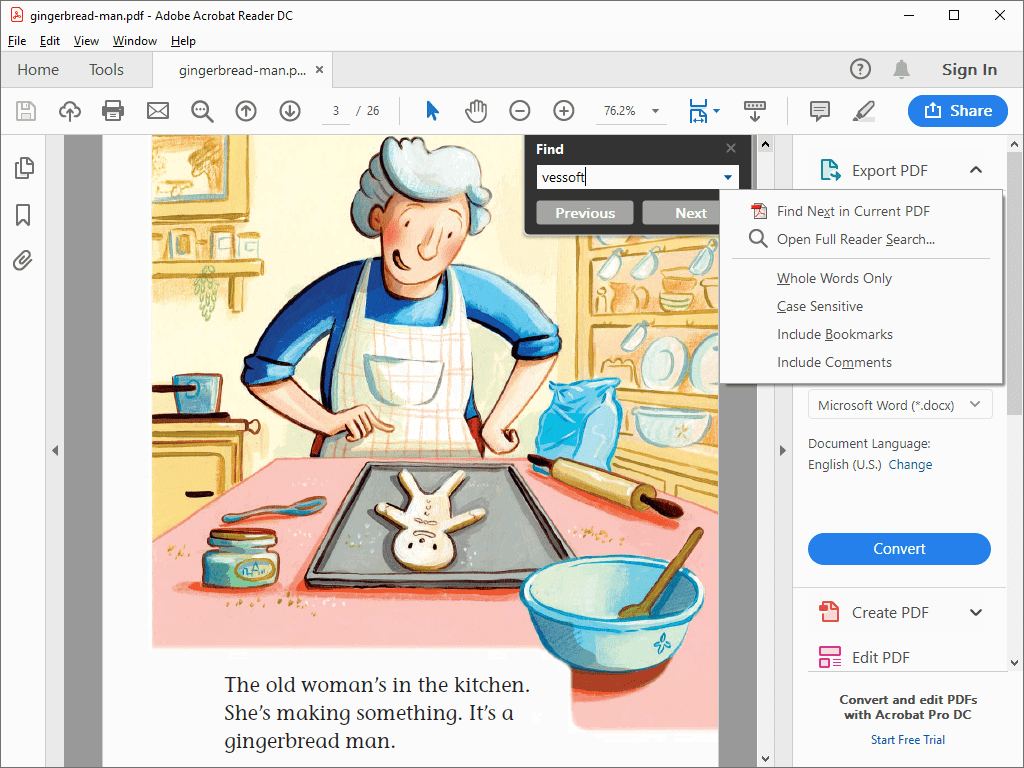Open the Help menu
The image size is (1024, 768).
tap(184, 40)
